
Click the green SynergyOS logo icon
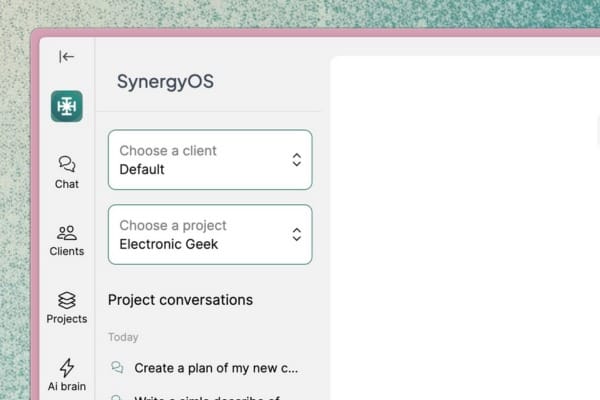(67, 106)
